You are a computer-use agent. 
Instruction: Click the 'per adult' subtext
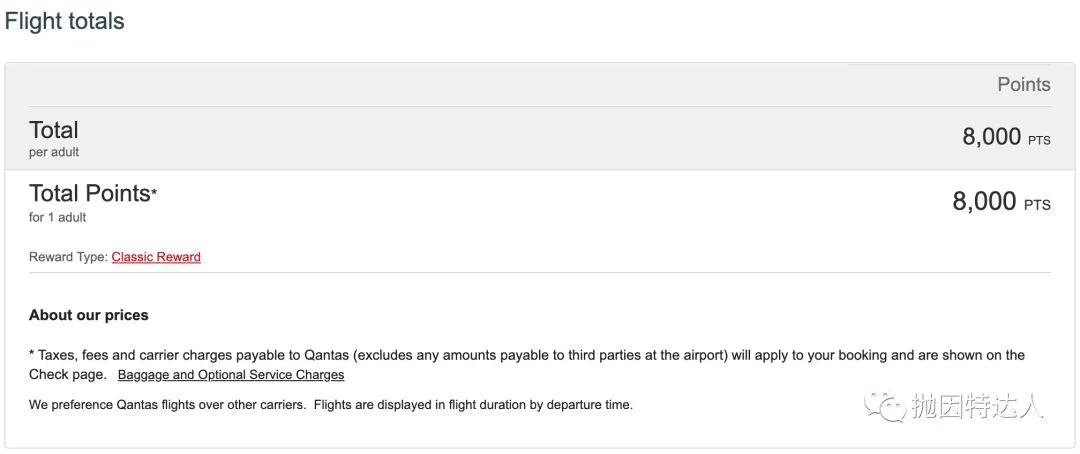[x=54, y=153]
